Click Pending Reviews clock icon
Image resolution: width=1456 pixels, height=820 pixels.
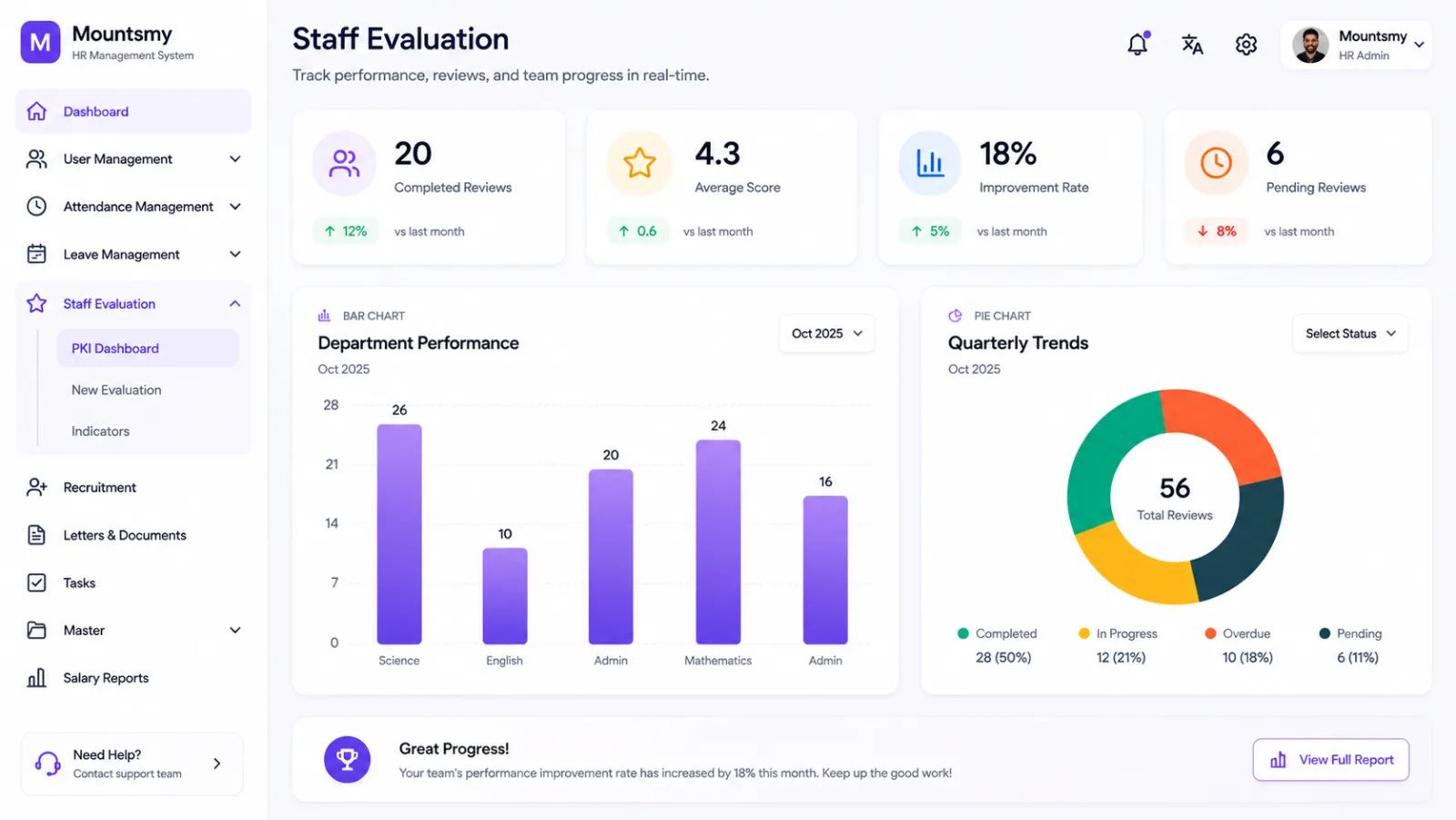(1216, 164)
